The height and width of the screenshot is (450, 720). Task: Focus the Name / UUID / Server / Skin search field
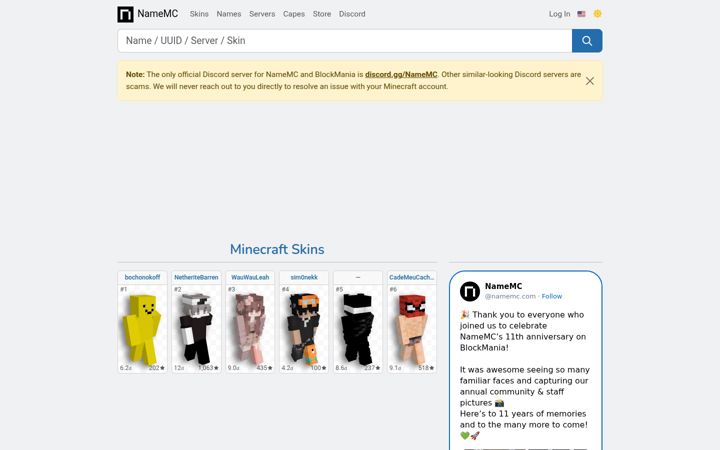(x=345, y=41)
